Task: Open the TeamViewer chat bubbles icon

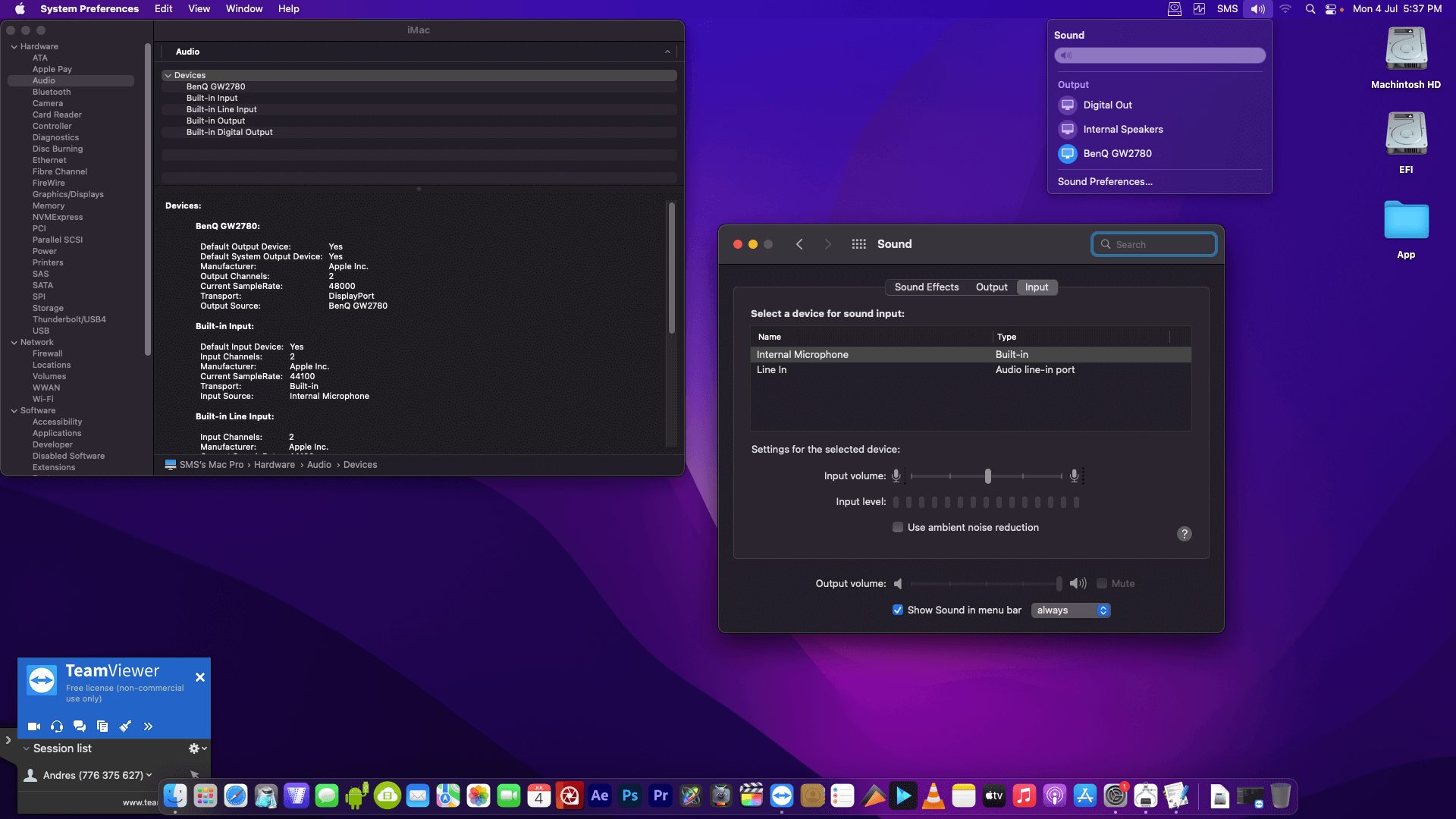Action: (x=80, y=726)
